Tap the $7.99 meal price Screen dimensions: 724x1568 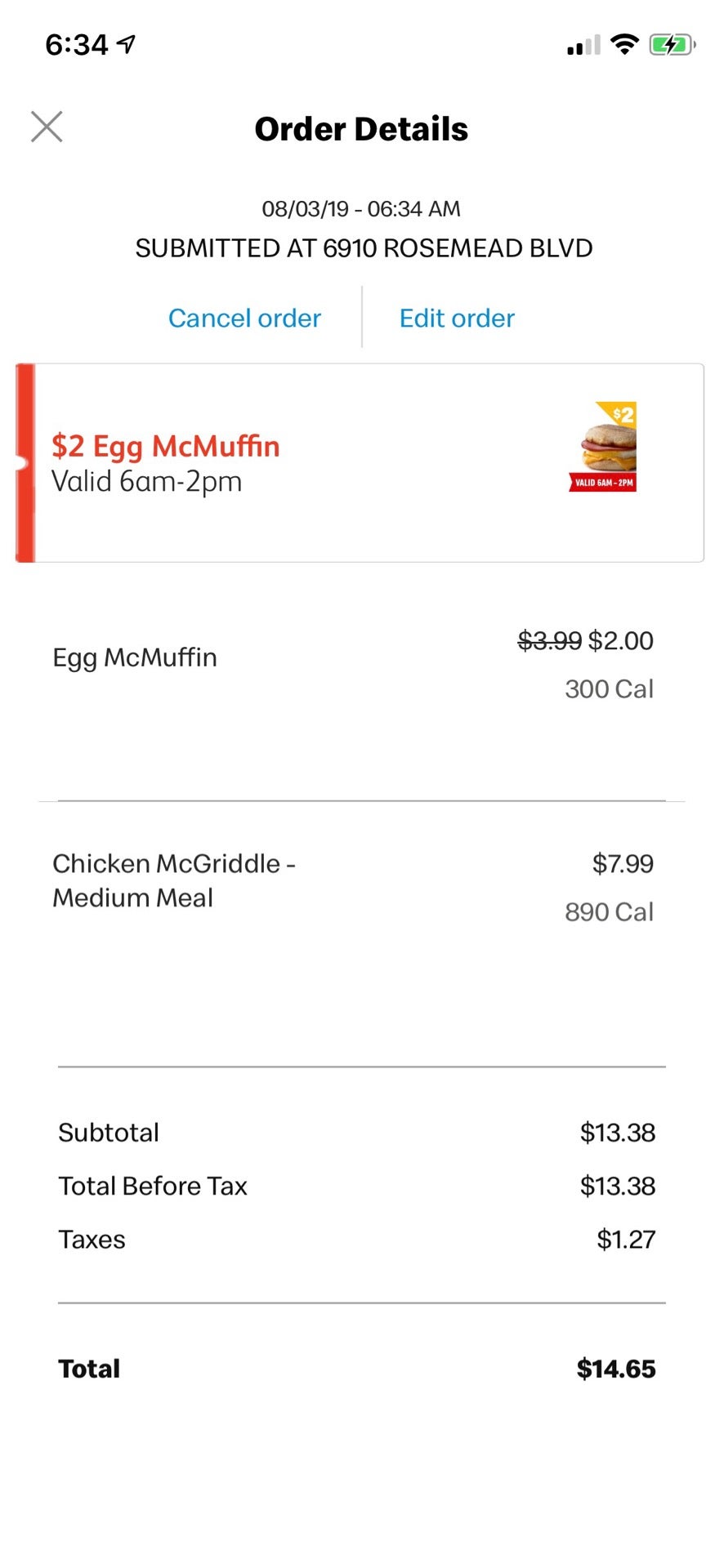623,863
